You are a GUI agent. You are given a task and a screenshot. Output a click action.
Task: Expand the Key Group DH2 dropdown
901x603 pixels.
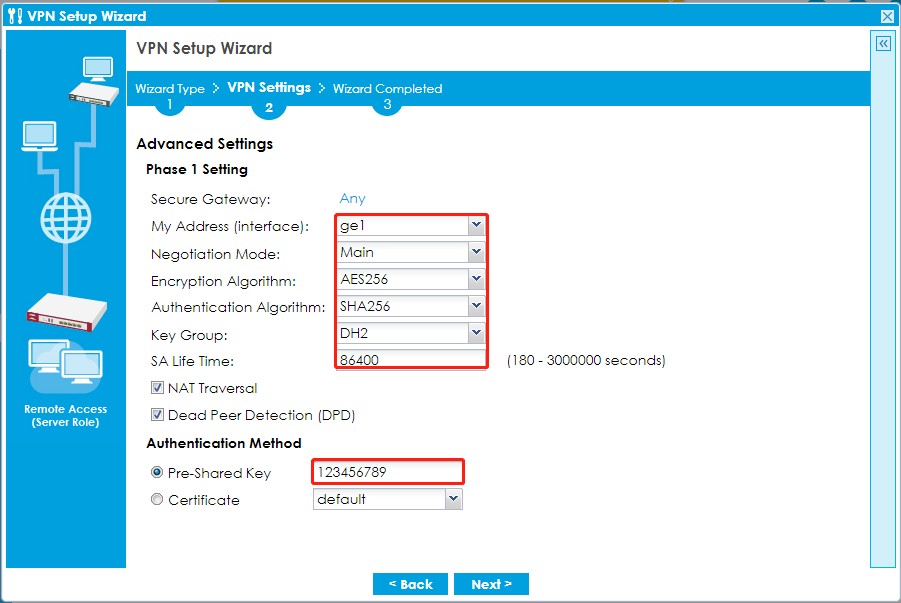point(476,333)
